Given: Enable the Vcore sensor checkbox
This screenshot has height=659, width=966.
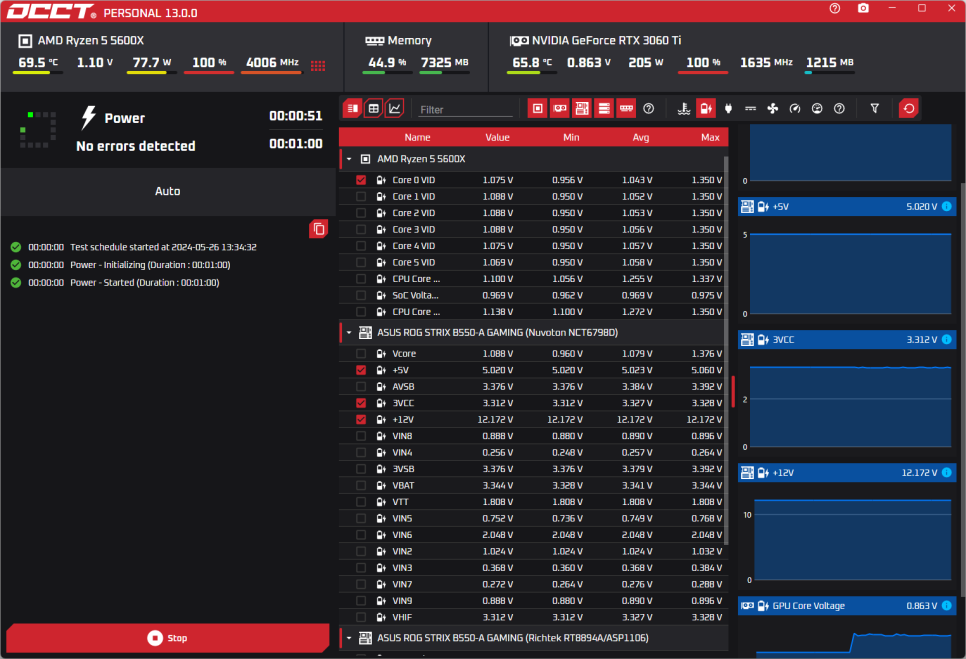Looking at the screenshot, I should tap(361, 354).
